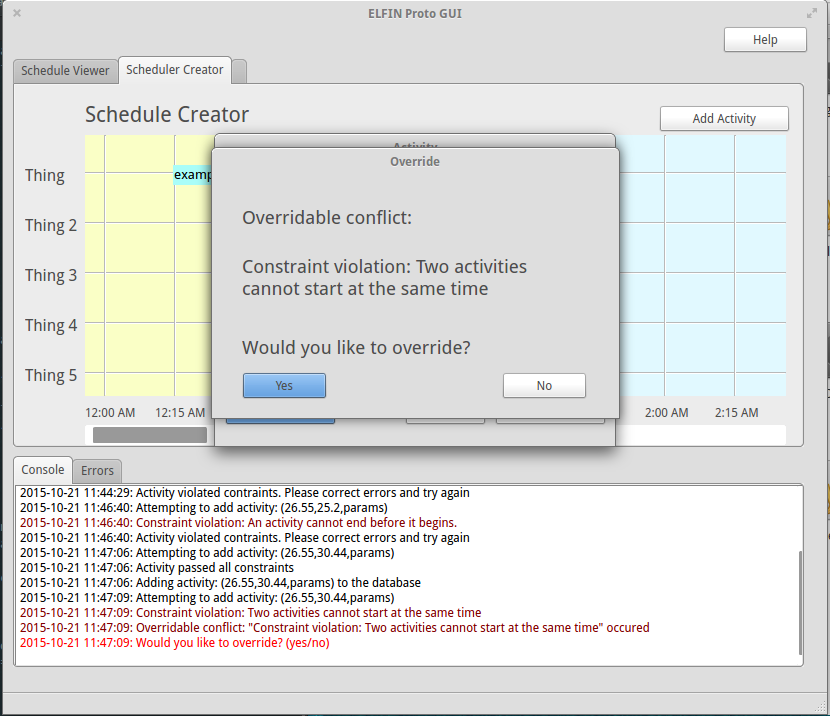Select the Console tab
The height and width of the screenshot is (716, 830).
(x=43, y=470)
